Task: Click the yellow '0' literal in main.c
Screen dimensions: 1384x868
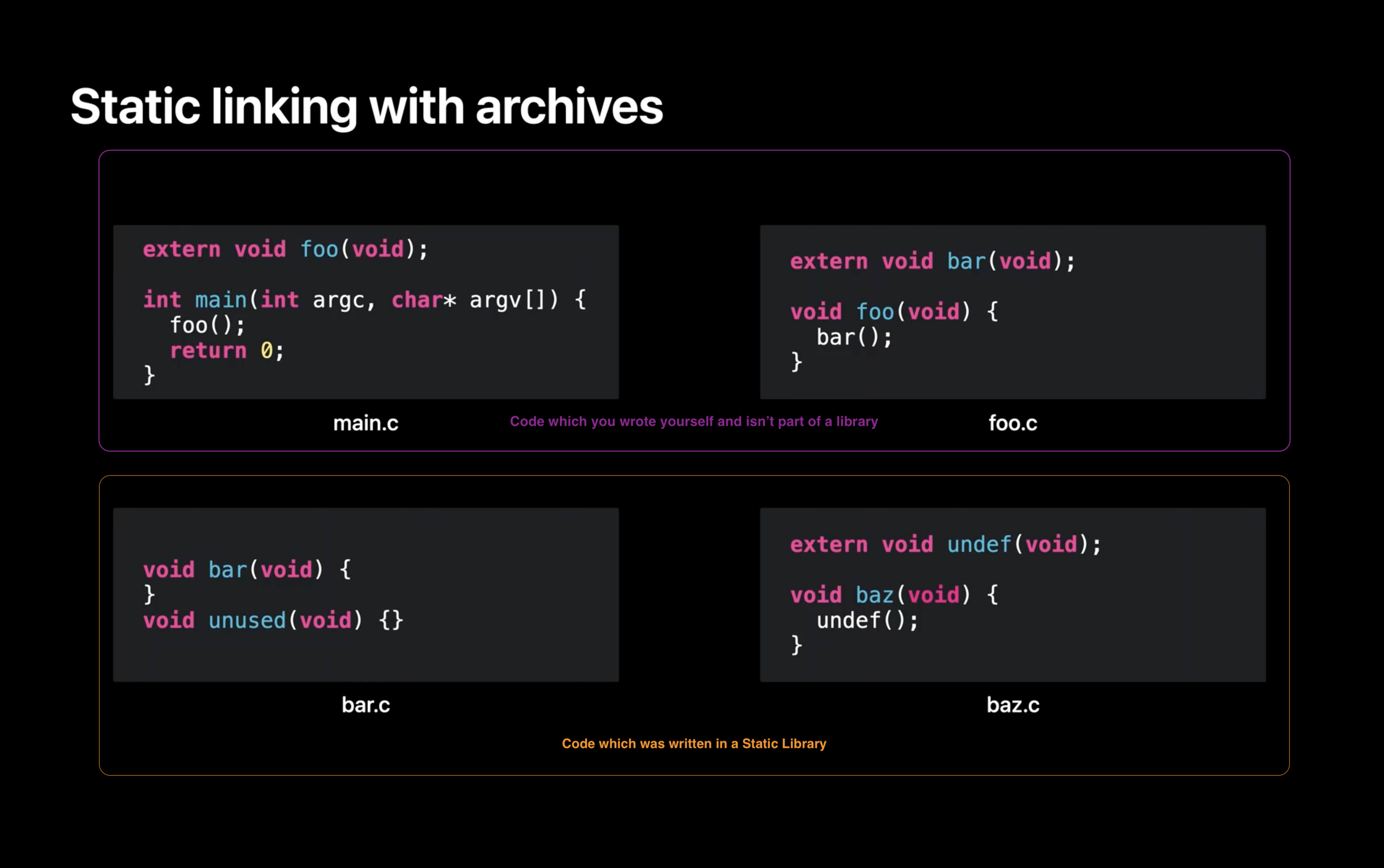Action: click(x=266, y=350)
